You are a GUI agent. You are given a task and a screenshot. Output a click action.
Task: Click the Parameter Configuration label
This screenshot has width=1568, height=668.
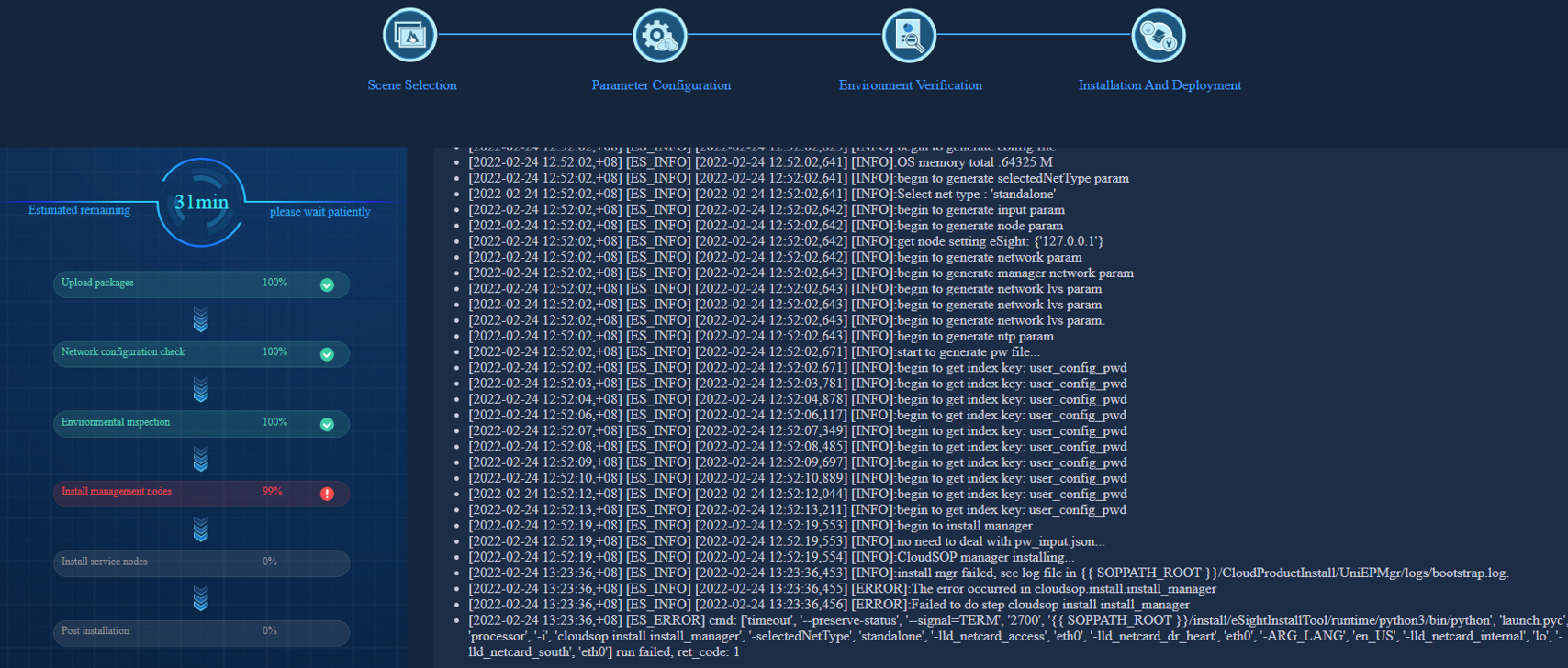[661, 85]
